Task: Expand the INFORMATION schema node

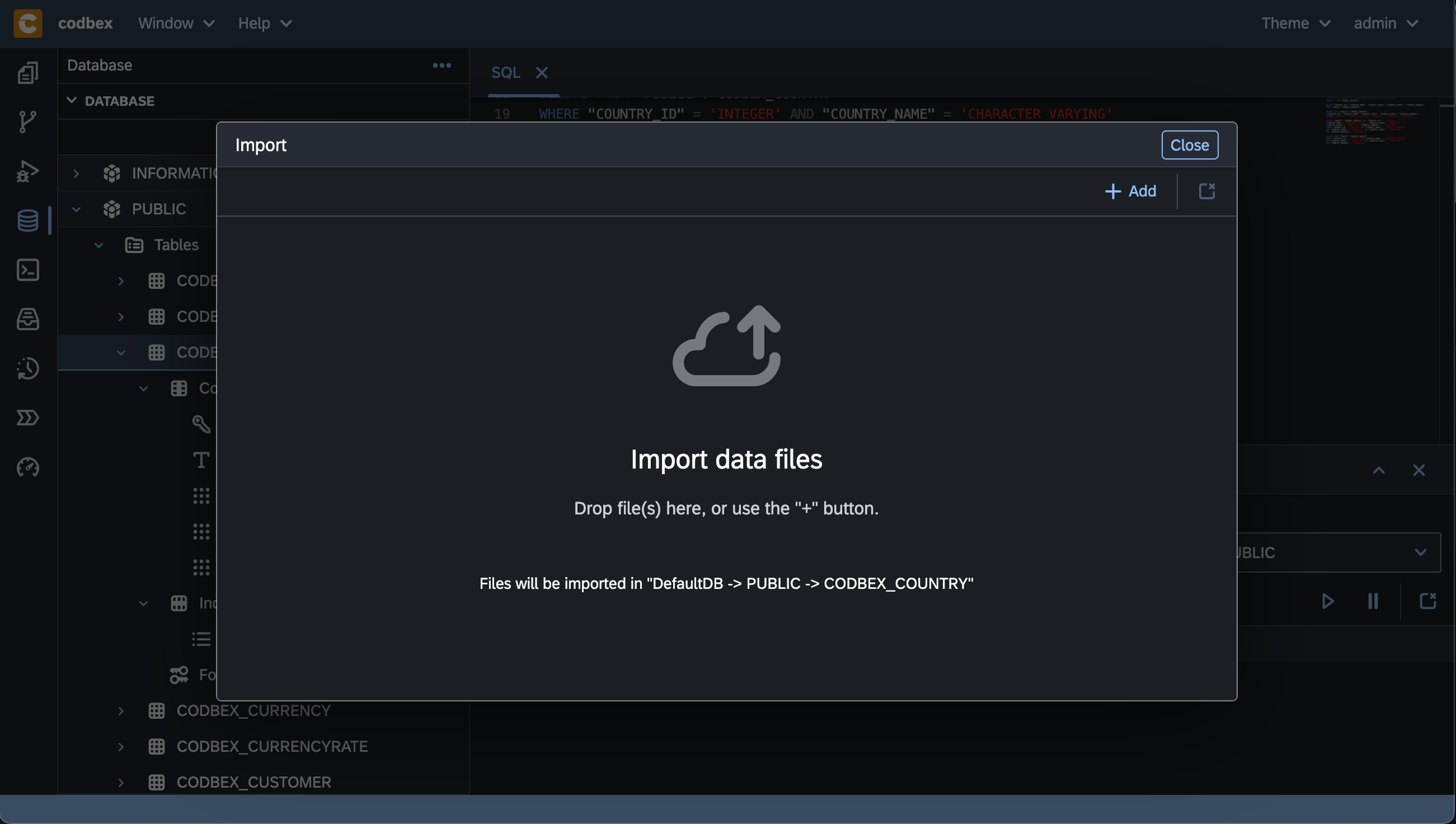Action: click(x=76, y=173)
